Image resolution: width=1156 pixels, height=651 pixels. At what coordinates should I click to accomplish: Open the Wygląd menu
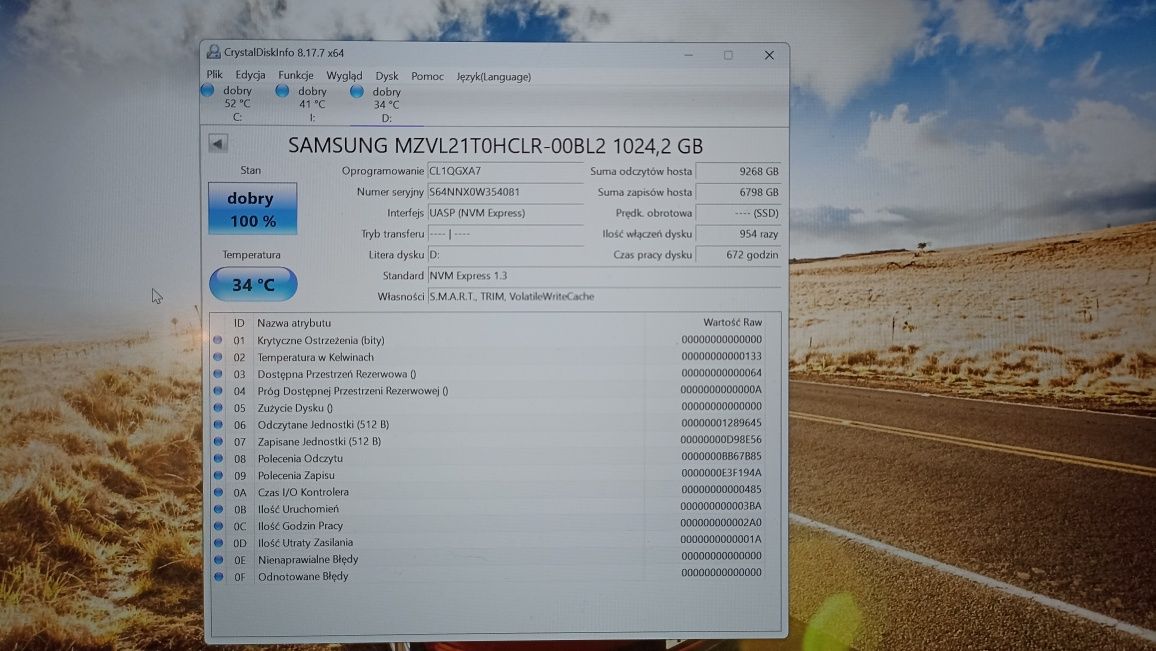tap(344, 76)
